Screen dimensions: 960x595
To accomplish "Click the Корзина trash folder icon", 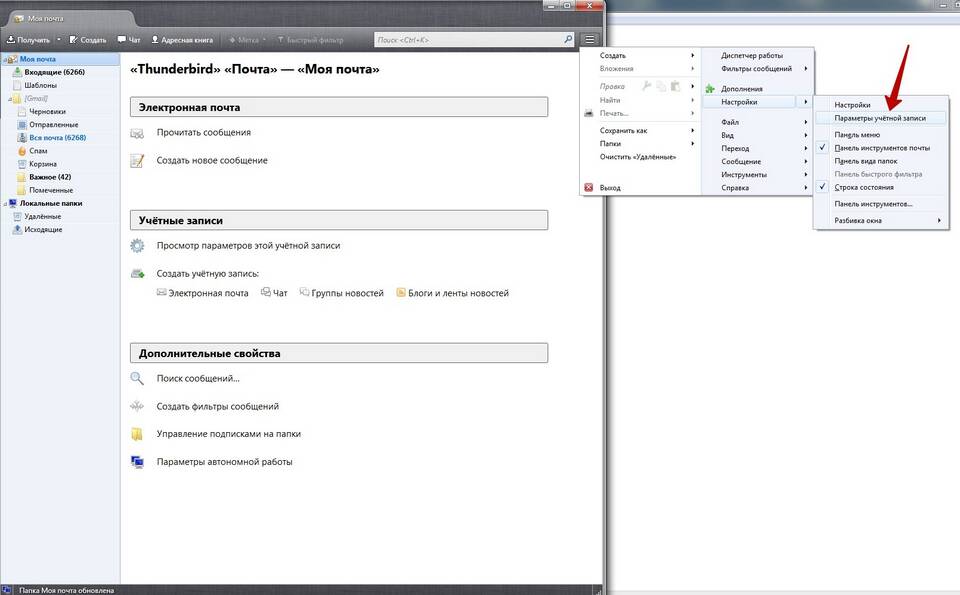I will tap(22, 164).
